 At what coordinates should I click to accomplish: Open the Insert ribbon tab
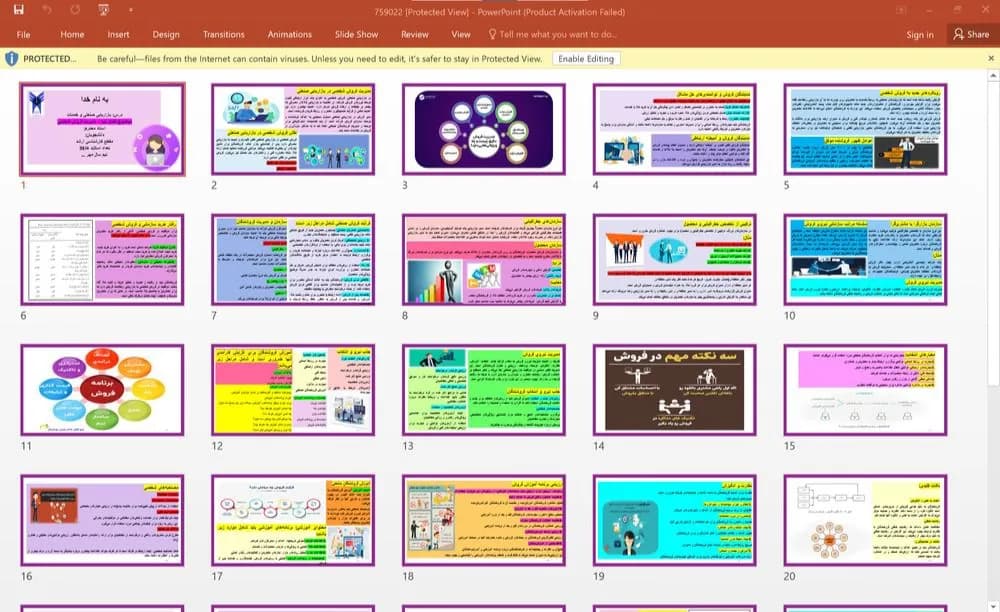[118, 34]
